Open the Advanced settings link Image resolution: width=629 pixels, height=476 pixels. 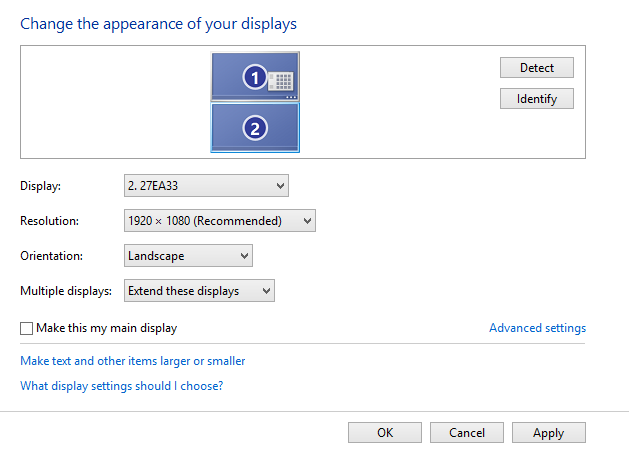click(x=537, y=328)
